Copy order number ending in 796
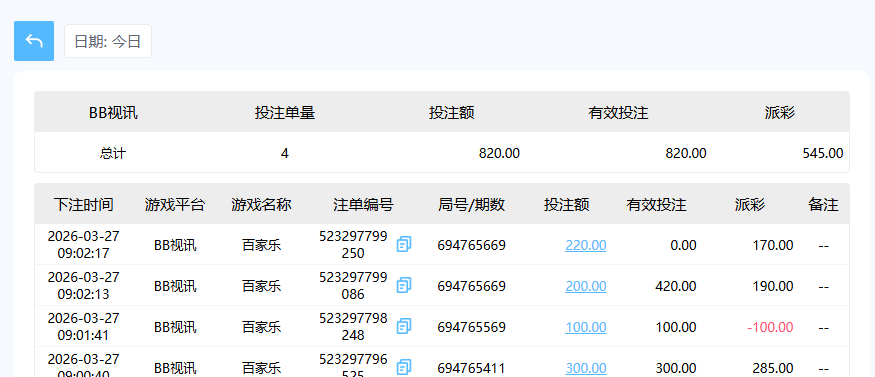 click(404, 367)
